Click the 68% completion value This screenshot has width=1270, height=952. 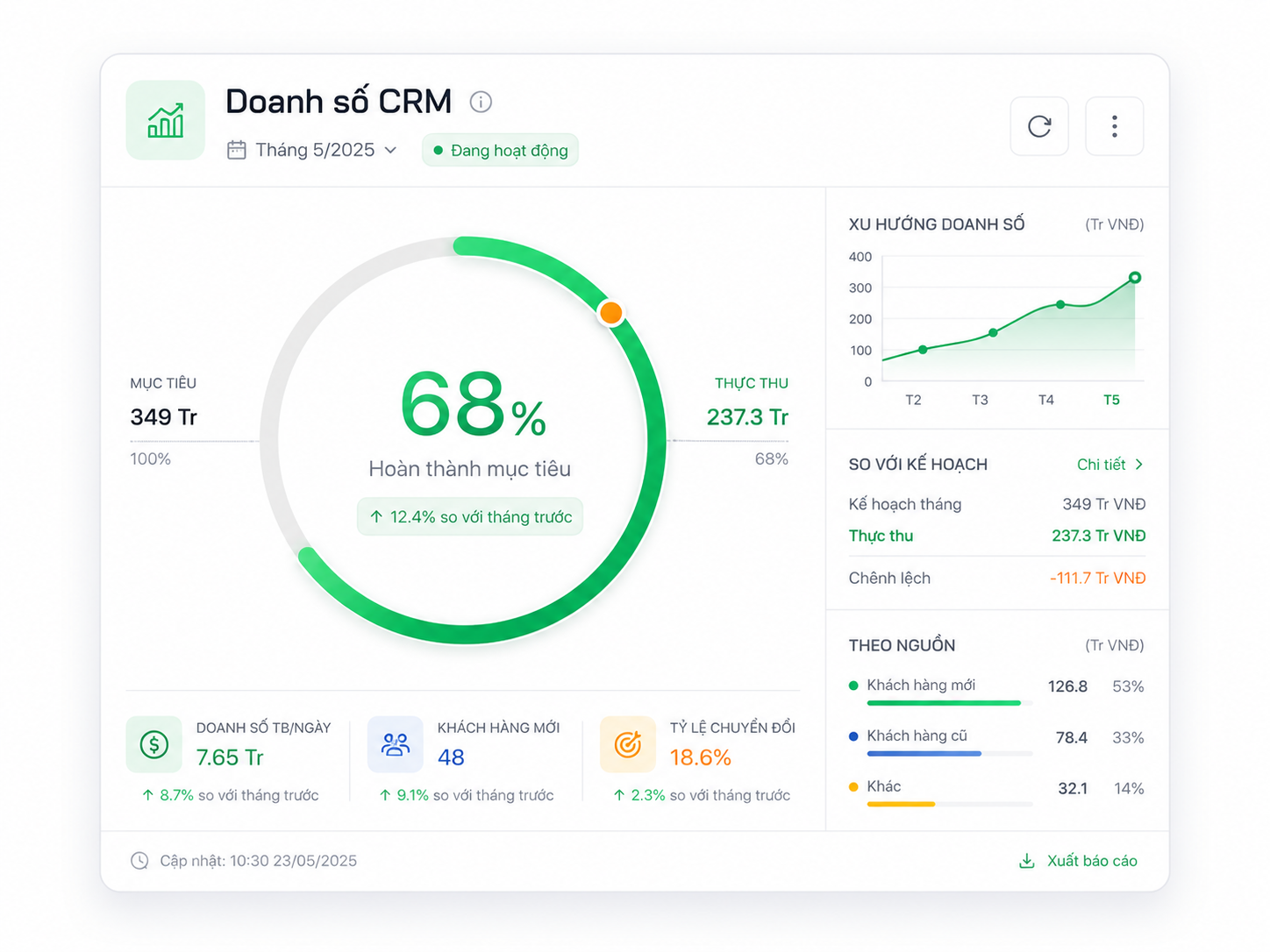(474, 404)
